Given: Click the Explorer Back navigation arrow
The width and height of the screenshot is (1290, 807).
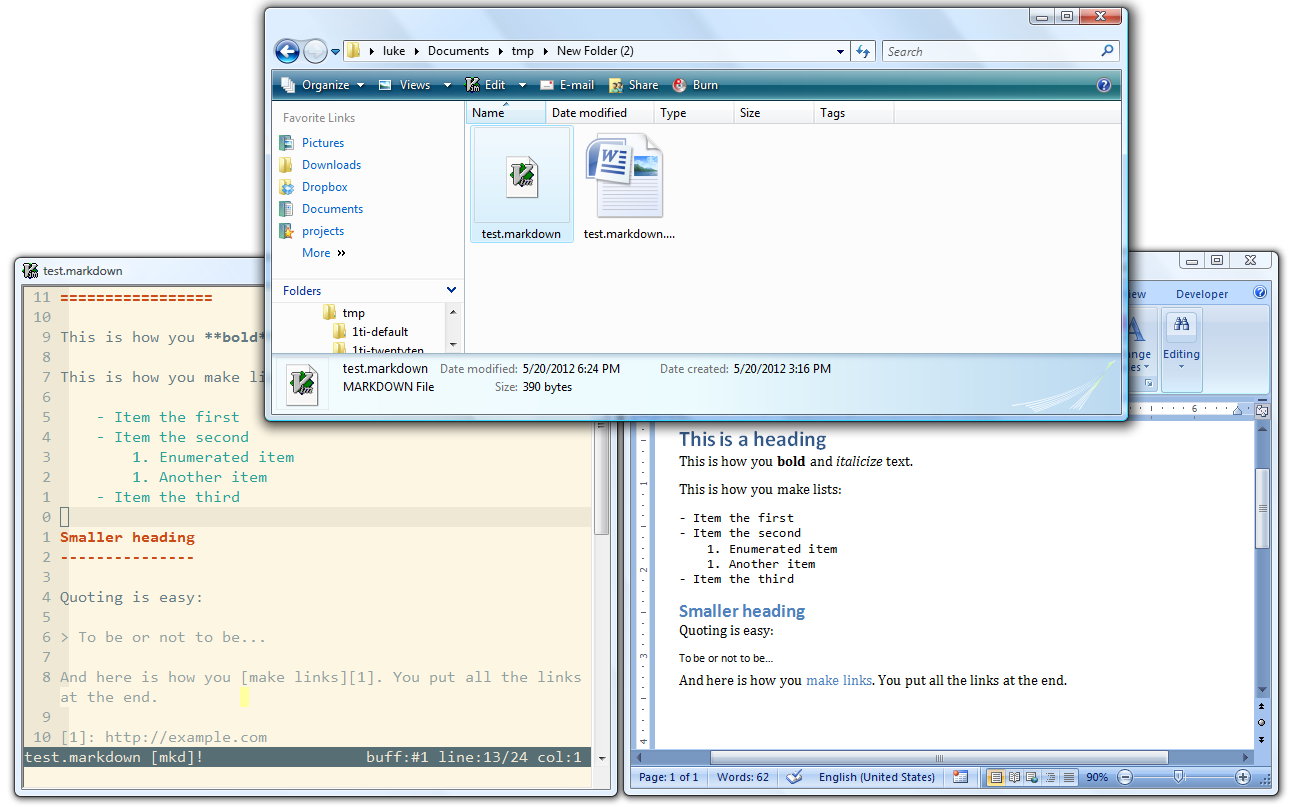Looking at the screenshot, I should coord(287,51).
